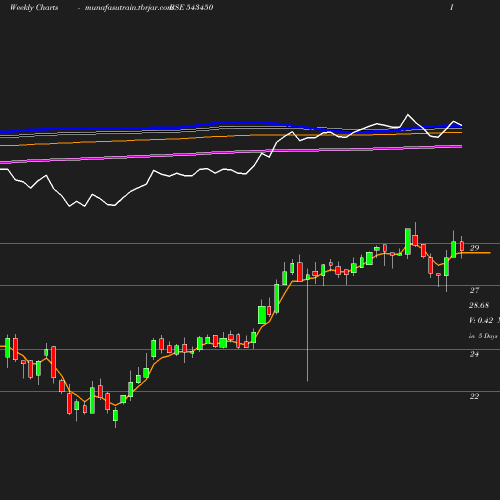Click the last red candle on the chart
The height and width of the screenshot is (500, 500).
coord(462,246)
